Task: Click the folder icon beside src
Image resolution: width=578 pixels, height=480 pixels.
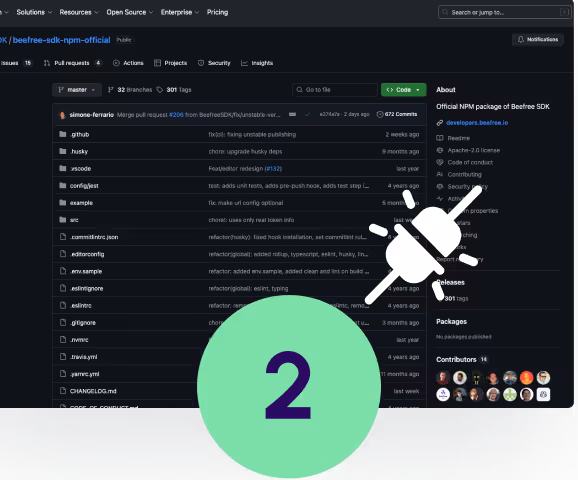Action: pyautogui.click(x=63, y=220)
